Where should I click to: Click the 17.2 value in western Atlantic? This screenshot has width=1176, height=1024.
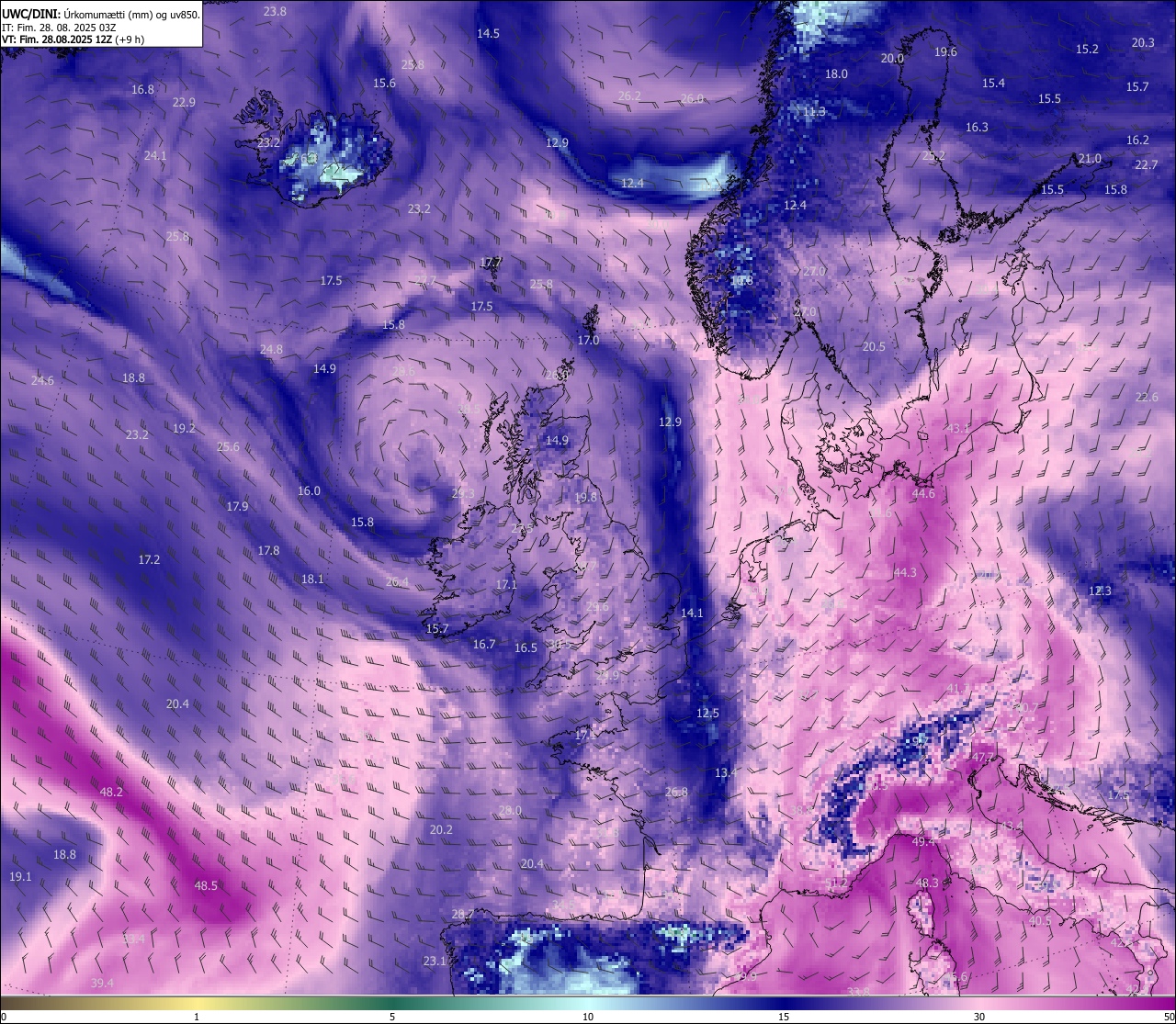pos(149,559)
